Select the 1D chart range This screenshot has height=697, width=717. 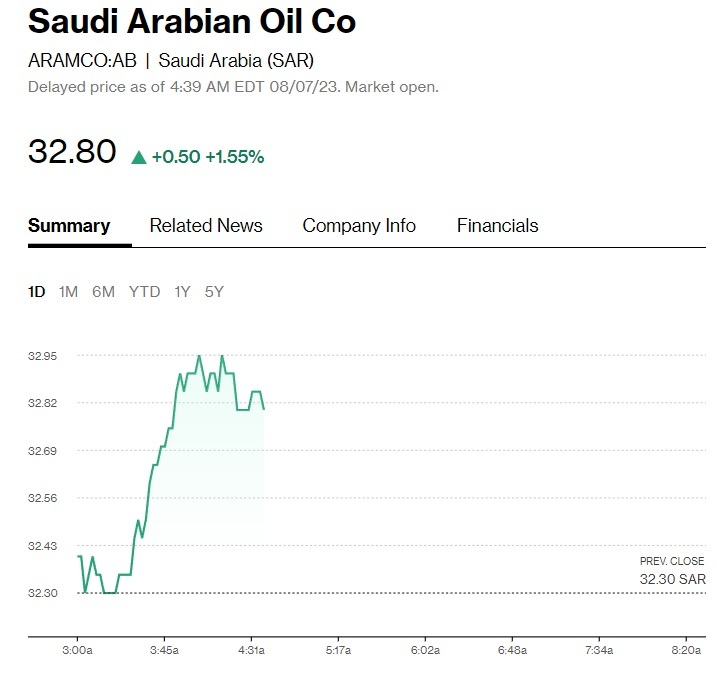37,292
